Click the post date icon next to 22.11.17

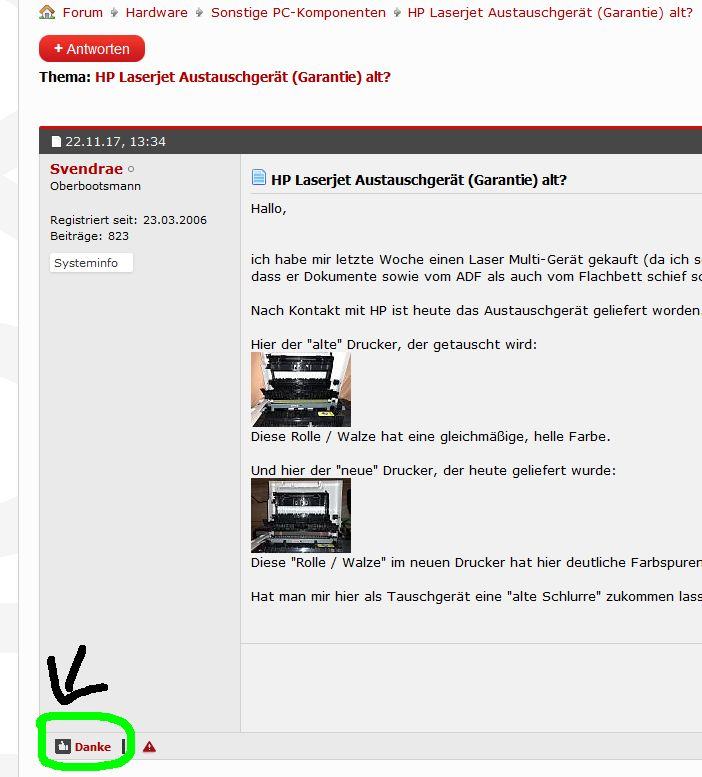(56, 142)
